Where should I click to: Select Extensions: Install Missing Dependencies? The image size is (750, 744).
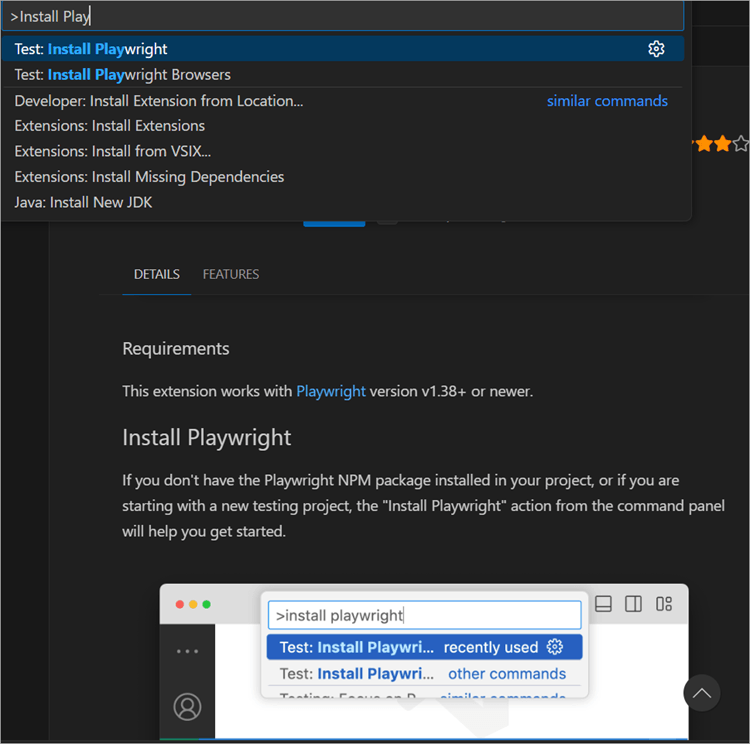coord(342,177)
